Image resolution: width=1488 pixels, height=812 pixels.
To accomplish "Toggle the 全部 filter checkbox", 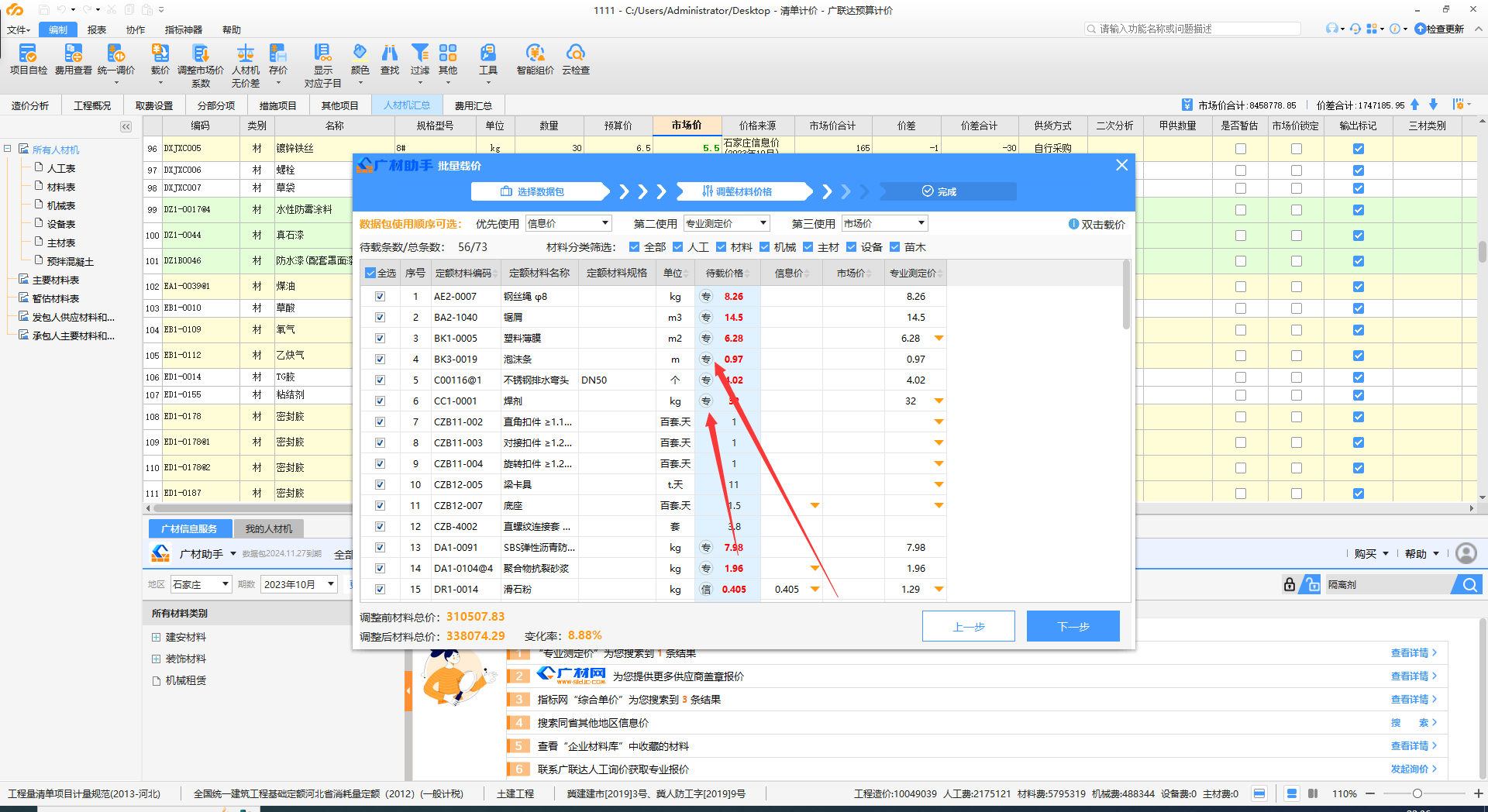I will [x=635, y=247].
